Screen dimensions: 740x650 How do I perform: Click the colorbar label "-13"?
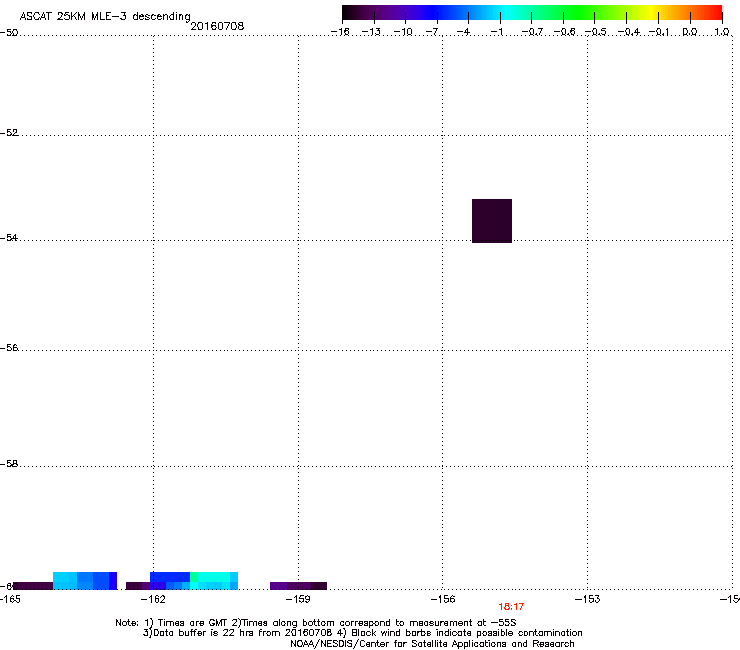pos(371,32)
